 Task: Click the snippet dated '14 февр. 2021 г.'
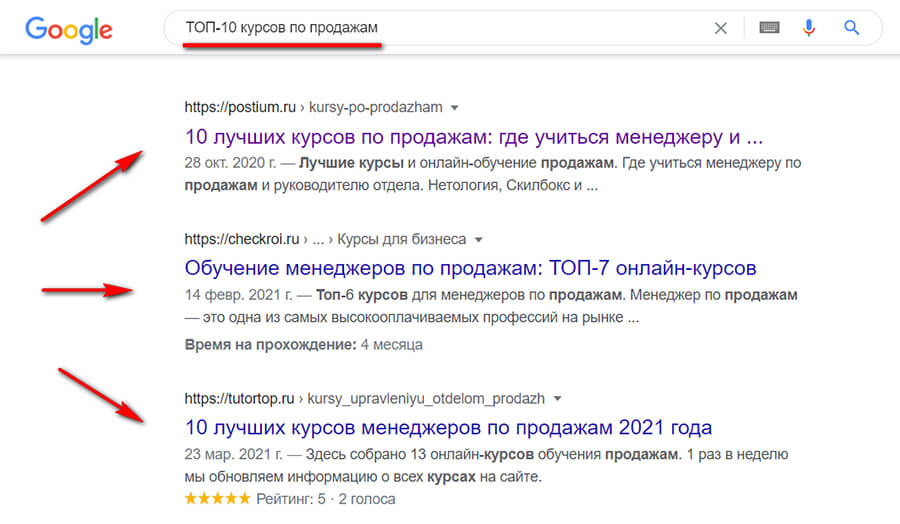(492, 307)
